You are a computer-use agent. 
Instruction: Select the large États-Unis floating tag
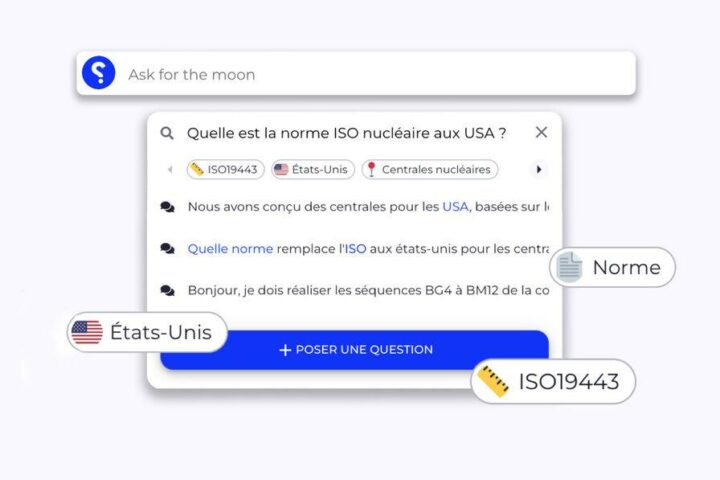click(147, 332)
